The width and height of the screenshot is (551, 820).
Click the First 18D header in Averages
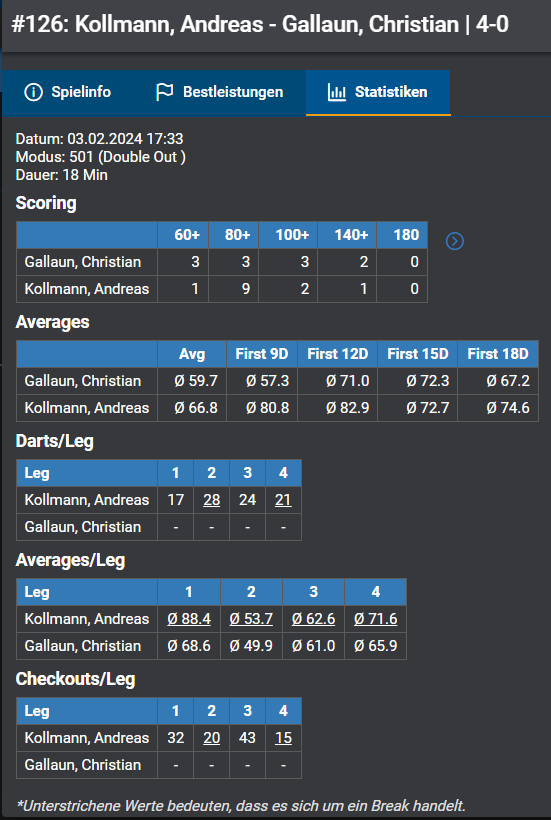(x=498, y=354)
